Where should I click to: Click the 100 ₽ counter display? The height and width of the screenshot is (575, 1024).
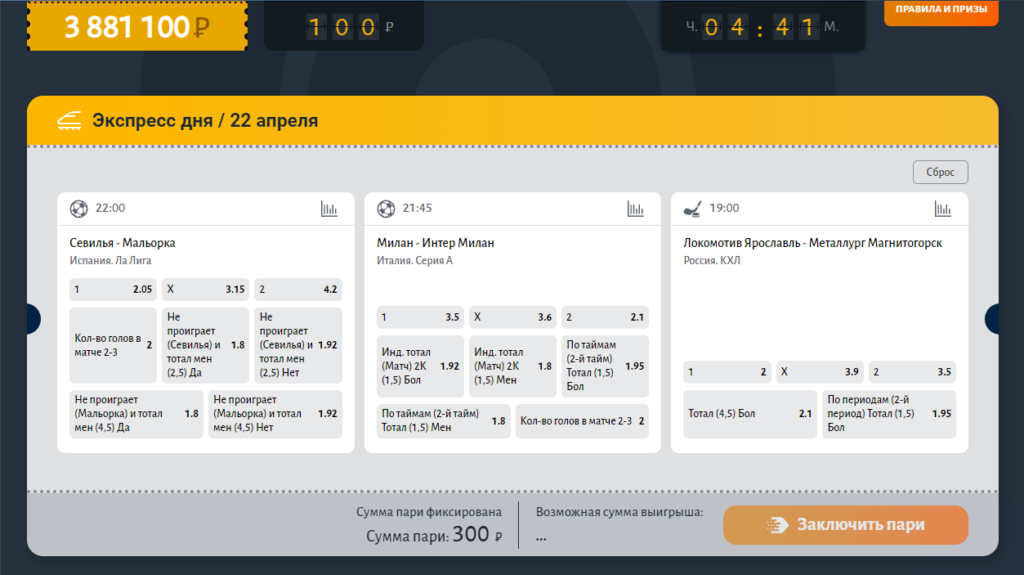tap(344, 26)
